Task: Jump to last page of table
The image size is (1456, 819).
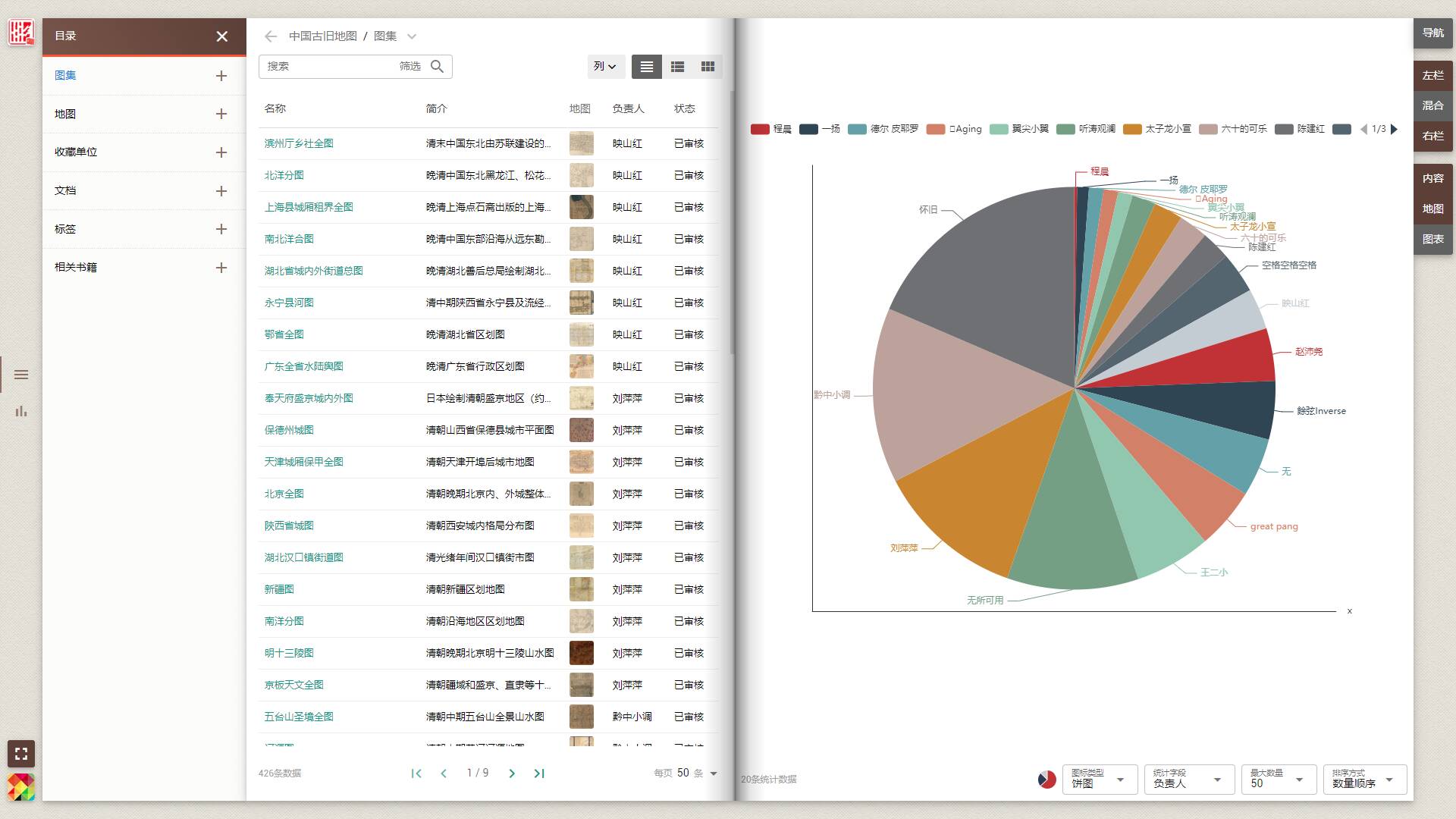Action: (x=539, y=773)
